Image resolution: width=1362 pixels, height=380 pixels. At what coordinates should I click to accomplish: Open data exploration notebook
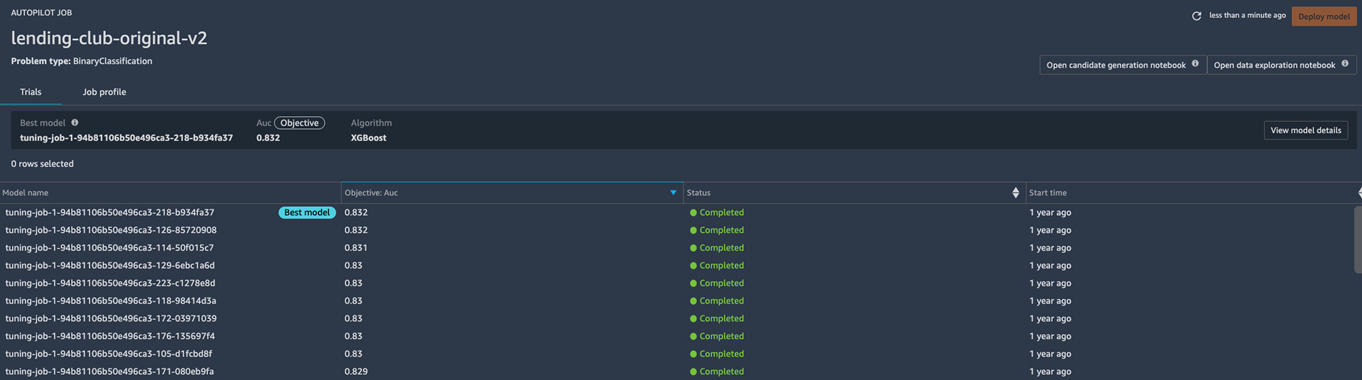1281,65
